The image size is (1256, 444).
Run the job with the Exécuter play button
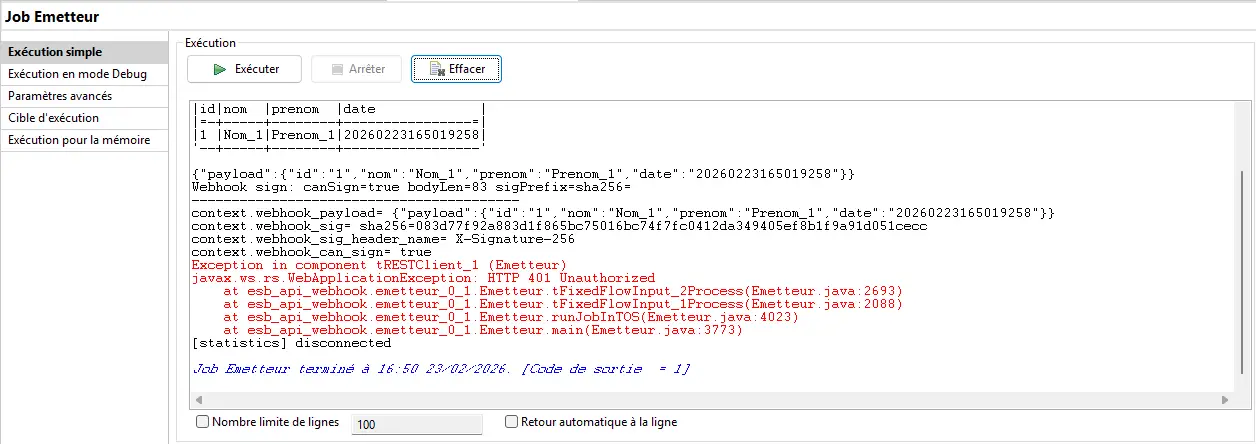(246, 69)
